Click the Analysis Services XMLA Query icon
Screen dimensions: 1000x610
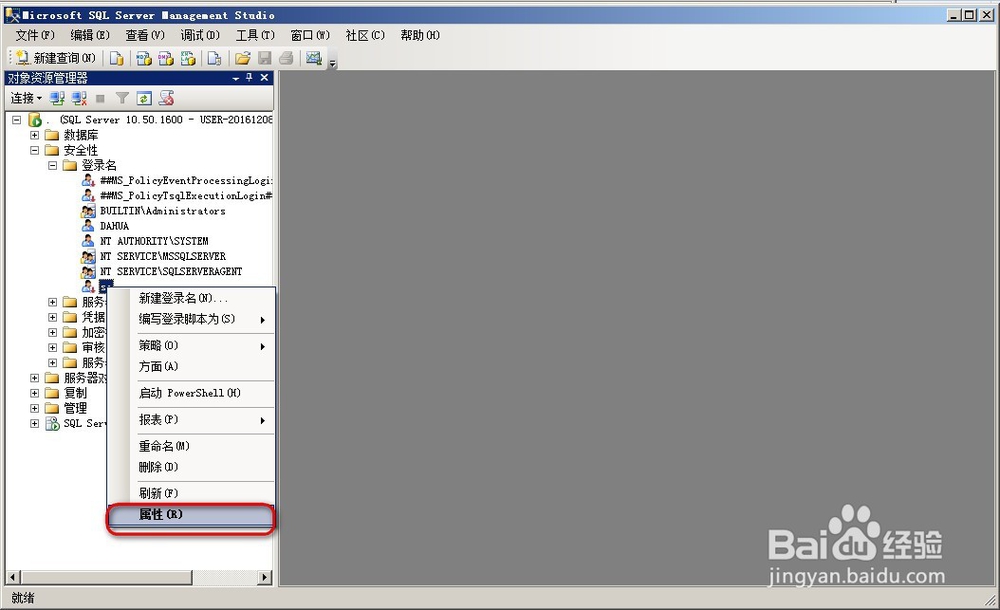coord(188,59)
